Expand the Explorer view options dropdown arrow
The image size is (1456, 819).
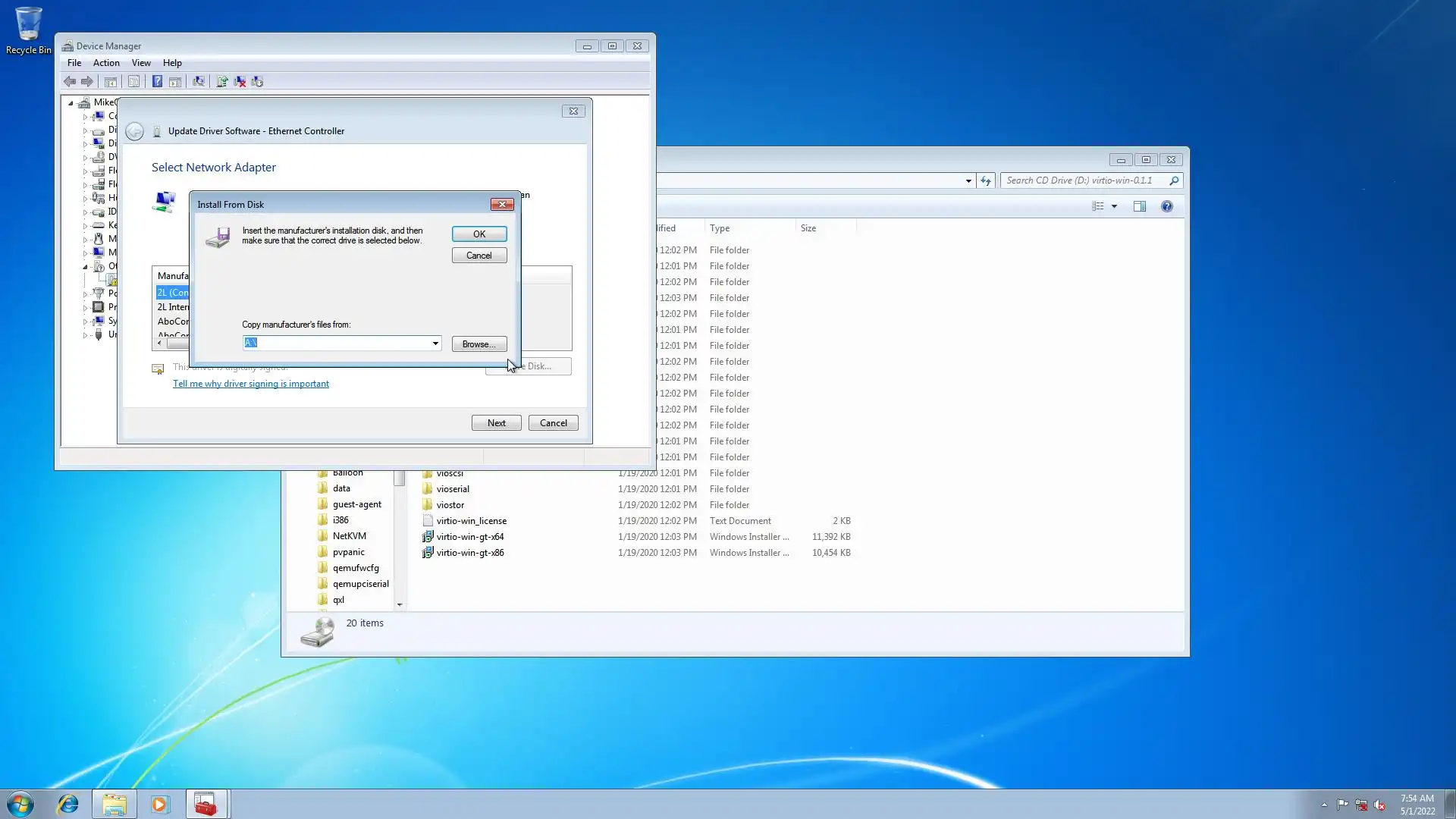tap(1114, 206)
